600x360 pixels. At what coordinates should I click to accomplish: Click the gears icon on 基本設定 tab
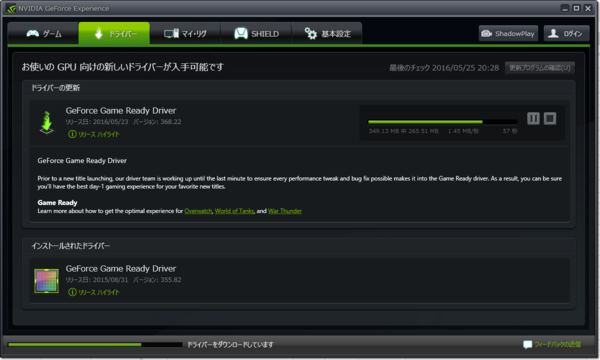[311, 34]
